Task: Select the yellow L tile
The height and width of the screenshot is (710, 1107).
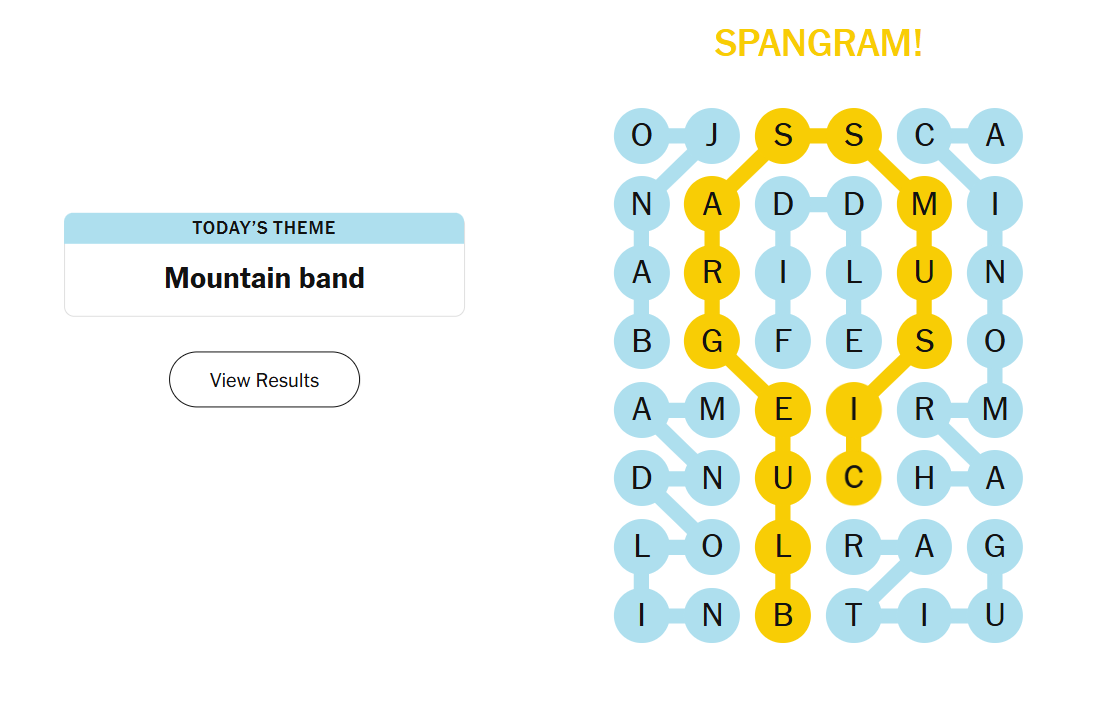Action: (x=783, y=547)
